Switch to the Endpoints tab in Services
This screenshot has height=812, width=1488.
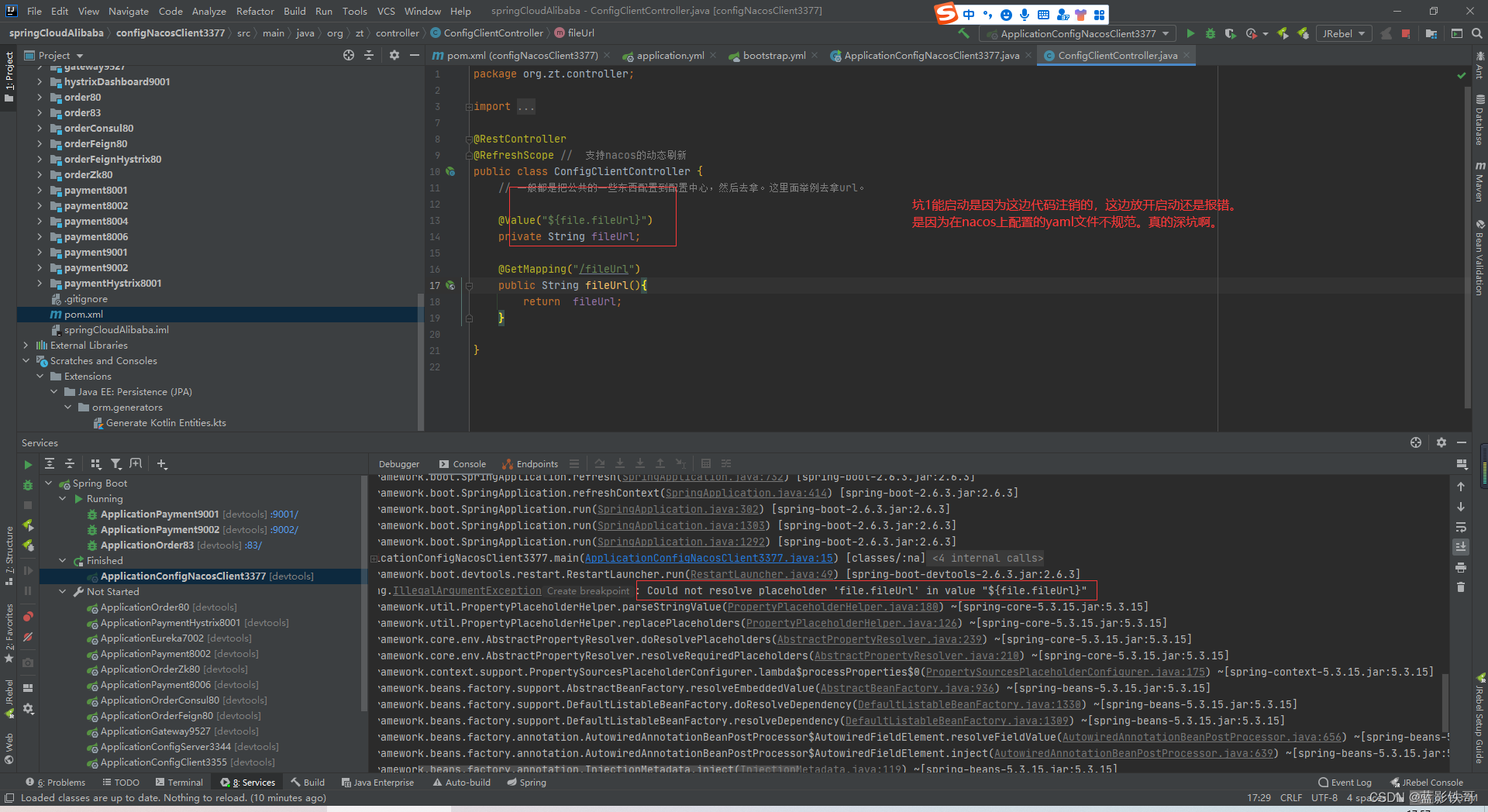tap(530, 464)
